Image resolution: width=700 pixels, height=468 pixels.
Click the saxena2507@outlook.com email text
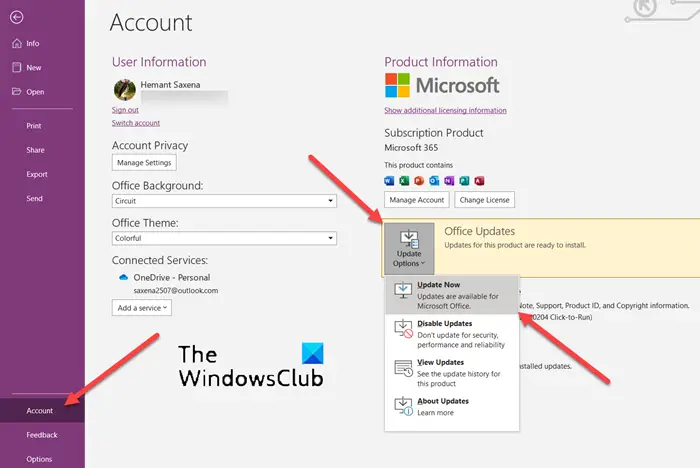pos(176,291)
